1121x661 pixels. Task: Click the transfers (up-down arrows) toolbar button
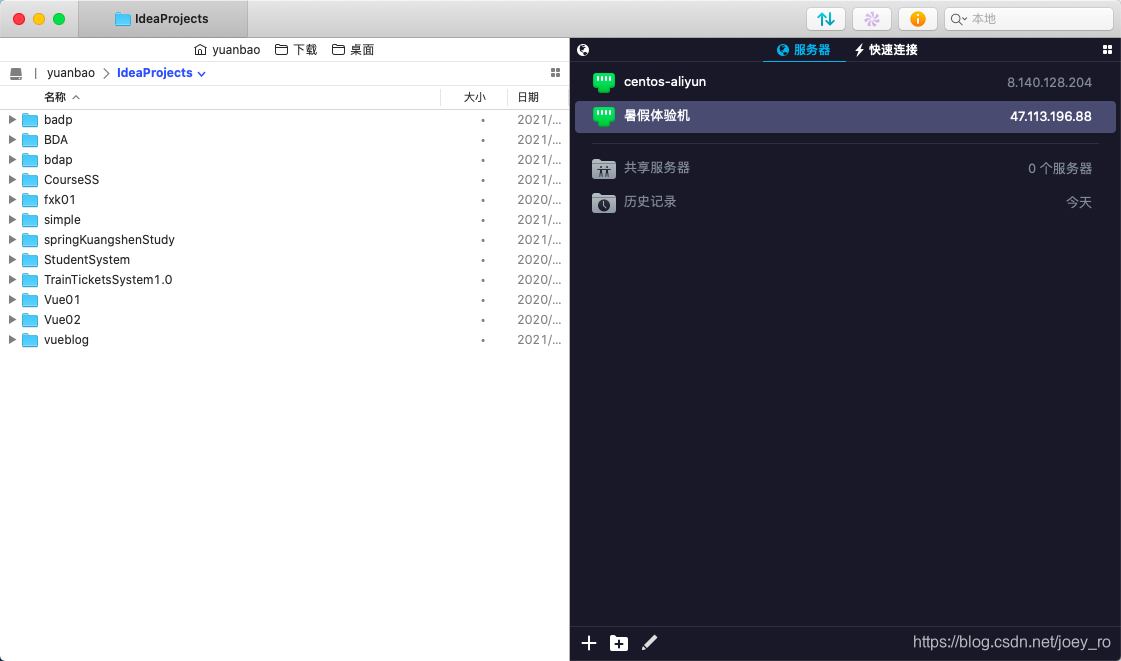[x=826, y=19]
